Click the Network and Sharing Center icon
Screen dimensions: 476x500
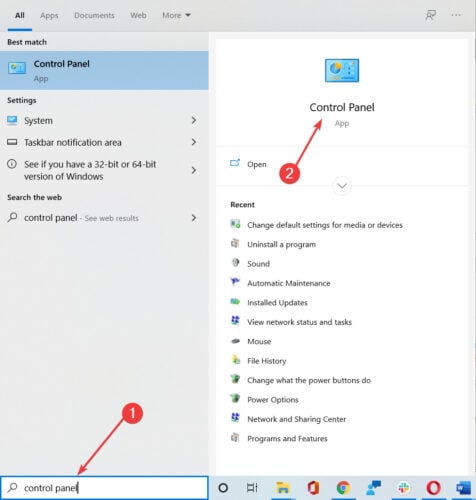tap(235, 418)
